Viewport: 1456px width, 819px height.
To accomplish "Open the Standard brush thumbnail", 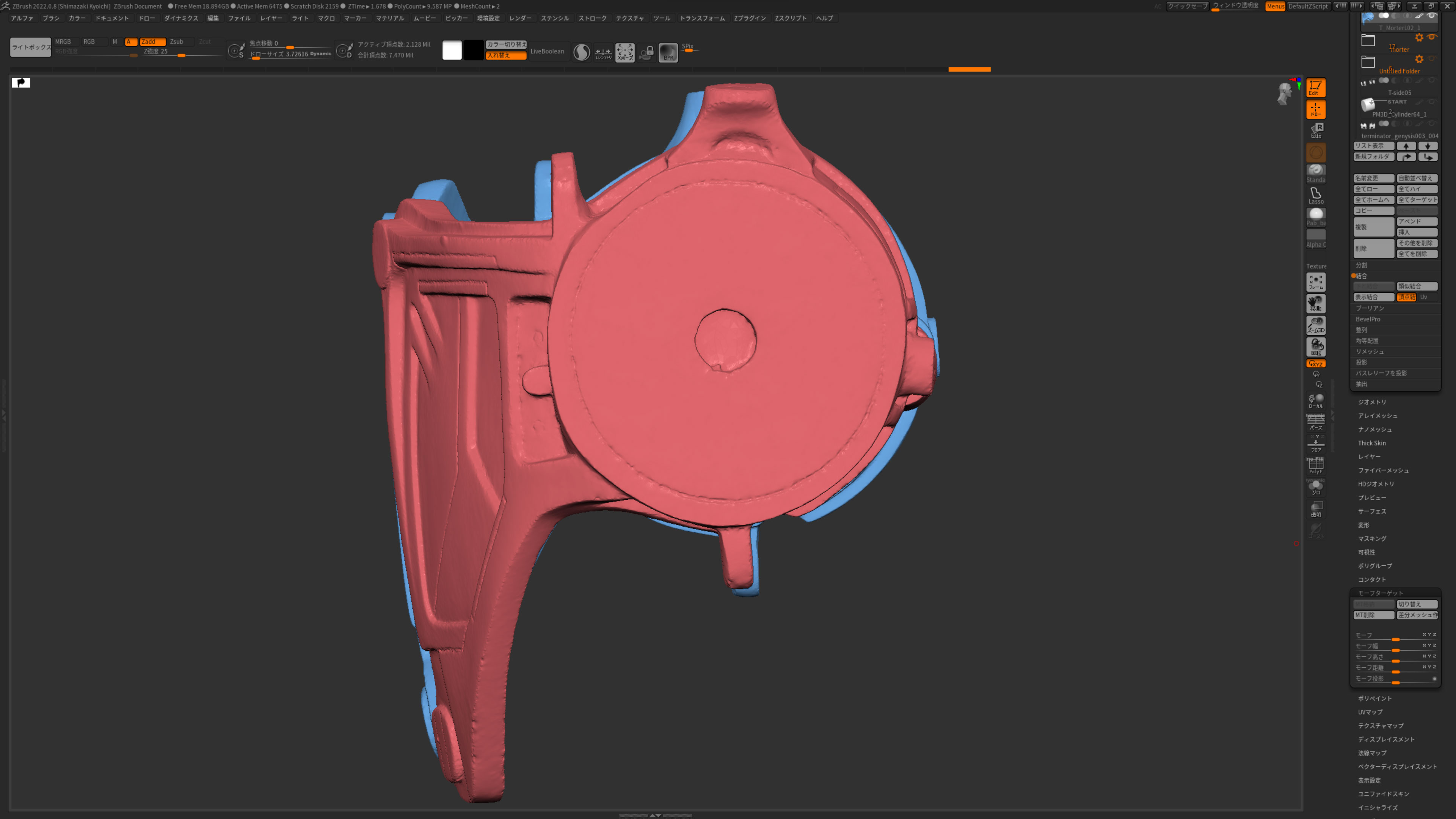I will point(1315,174).
